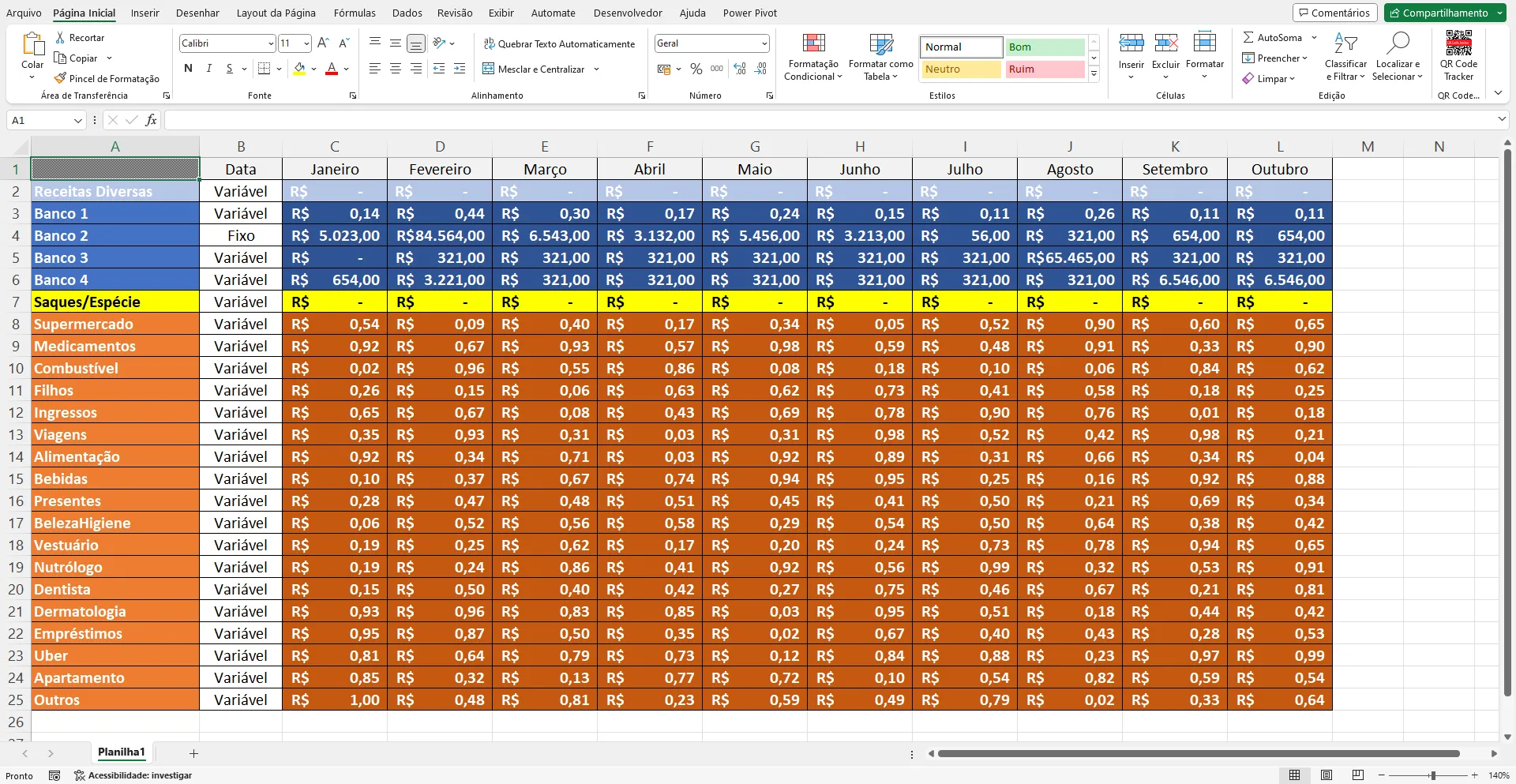
Task: Open the Calibri font name dropdown
Action: 271,43
